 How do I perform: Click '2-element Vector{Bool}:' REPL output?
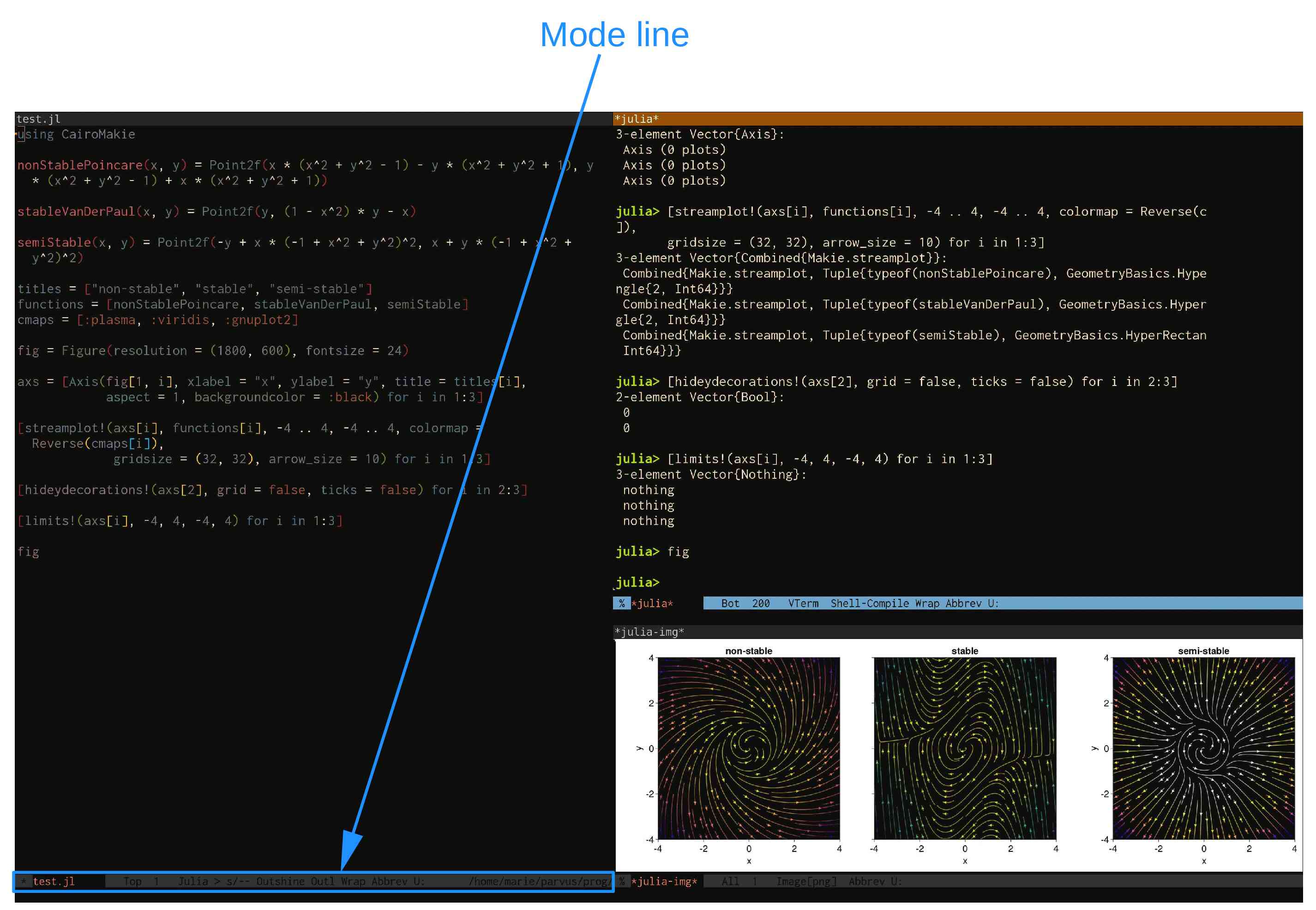click(x=700, y=397)
